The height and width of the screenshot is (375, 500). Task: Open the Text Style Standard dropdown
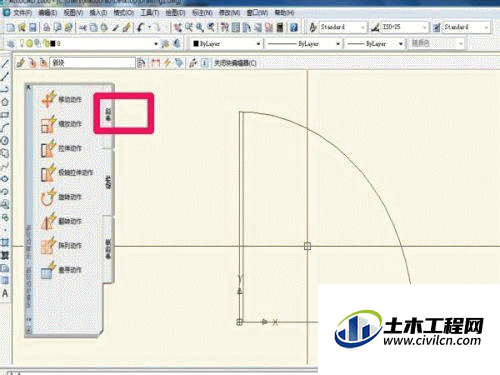coord(343,27)
